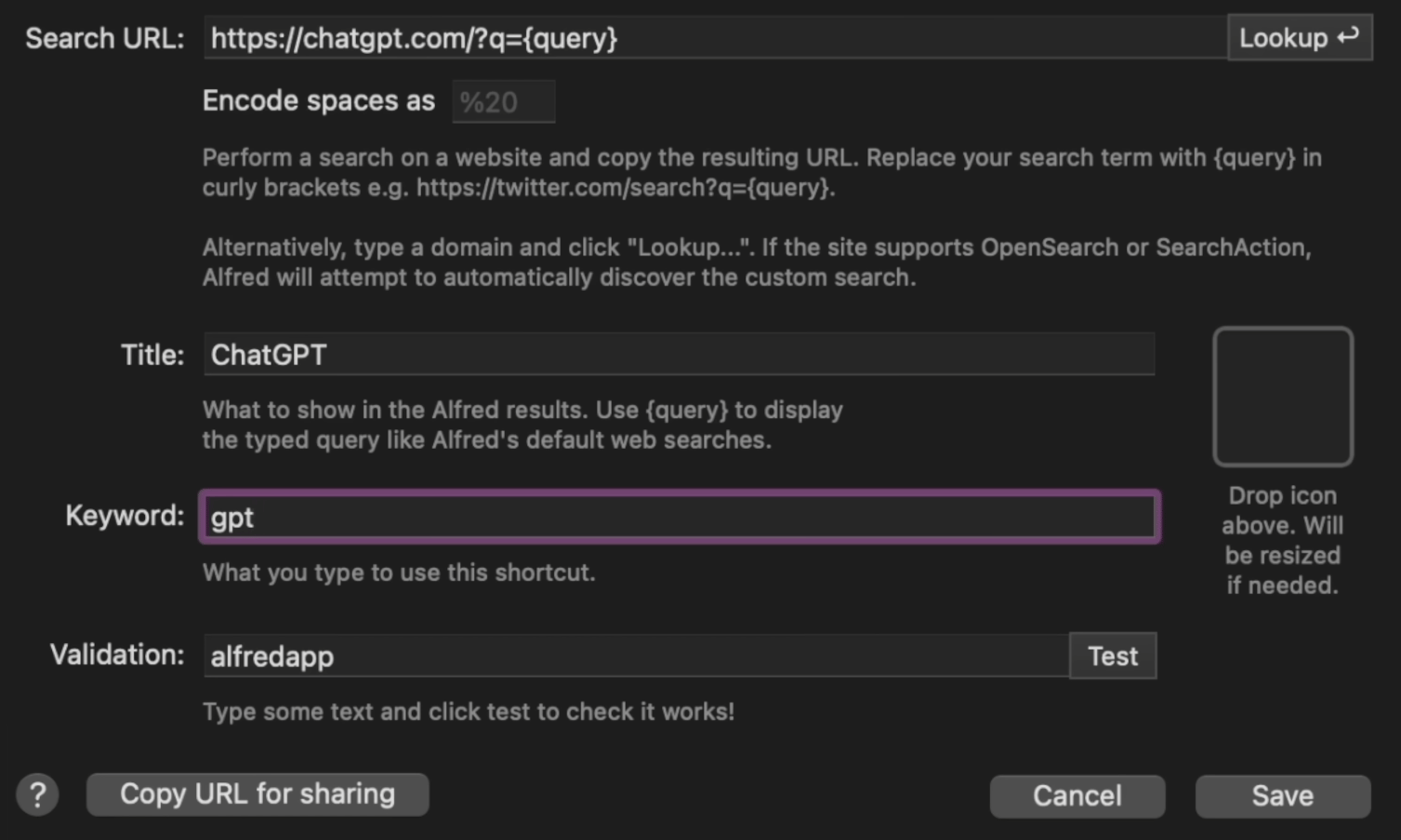Focus the Search URL text field
The height and width of the screenshot is (840, 1401).
(x=715, y=38)
